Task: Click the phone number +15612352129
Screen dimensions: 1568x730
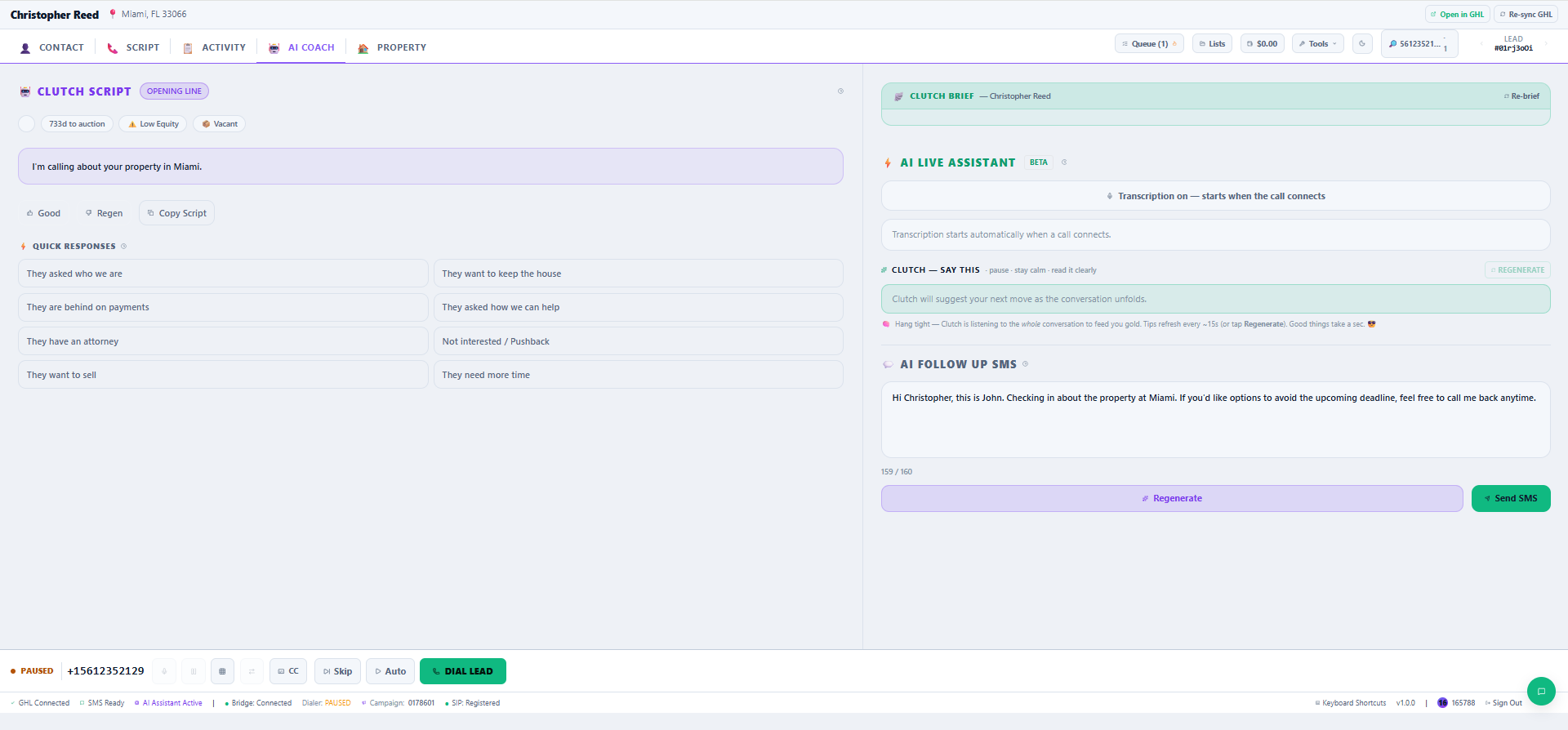Action: point(105,671)
